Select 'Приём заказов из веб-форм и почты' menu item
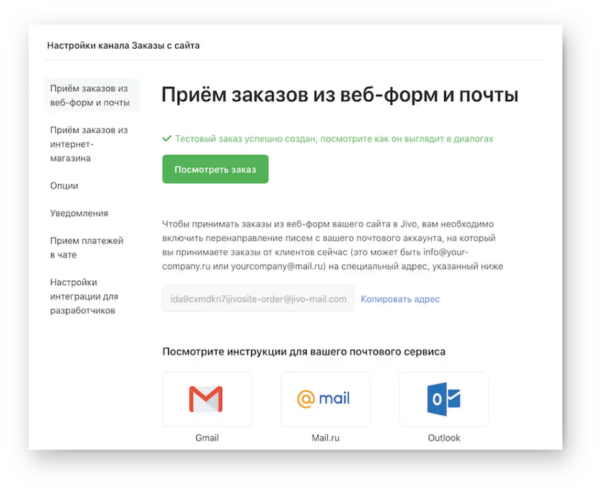 click(91, 95)
